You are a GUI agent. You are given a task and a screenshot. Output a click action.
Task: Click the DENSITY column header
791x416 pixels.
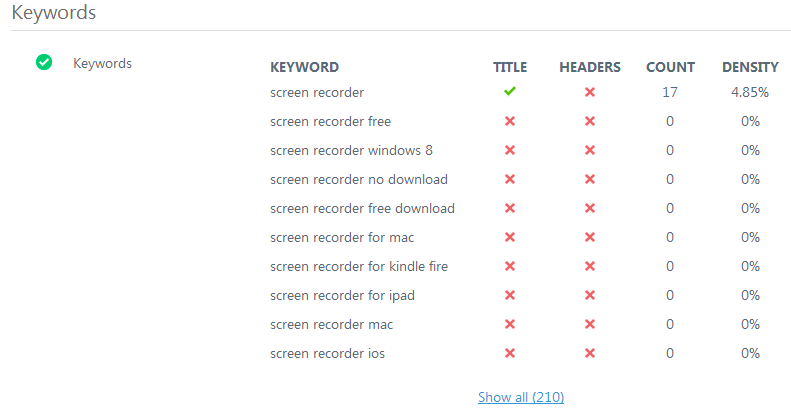pyautogui.click(x=750, y=67)
